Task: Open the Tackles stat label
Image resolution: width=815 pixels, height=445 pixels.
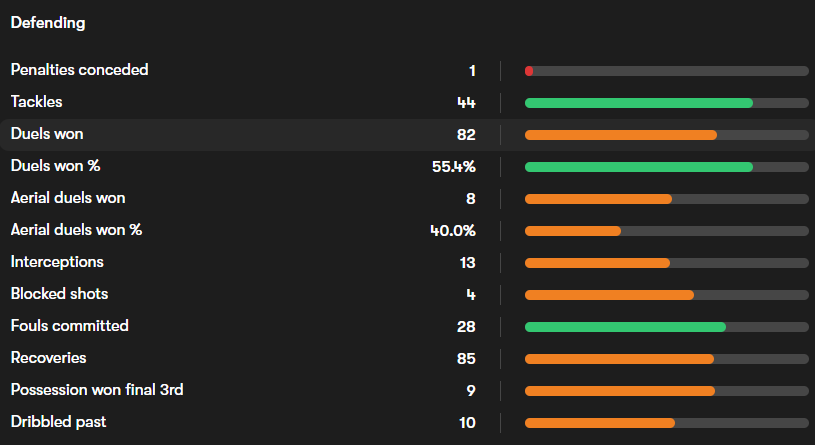Action: (x=36, y=102)
